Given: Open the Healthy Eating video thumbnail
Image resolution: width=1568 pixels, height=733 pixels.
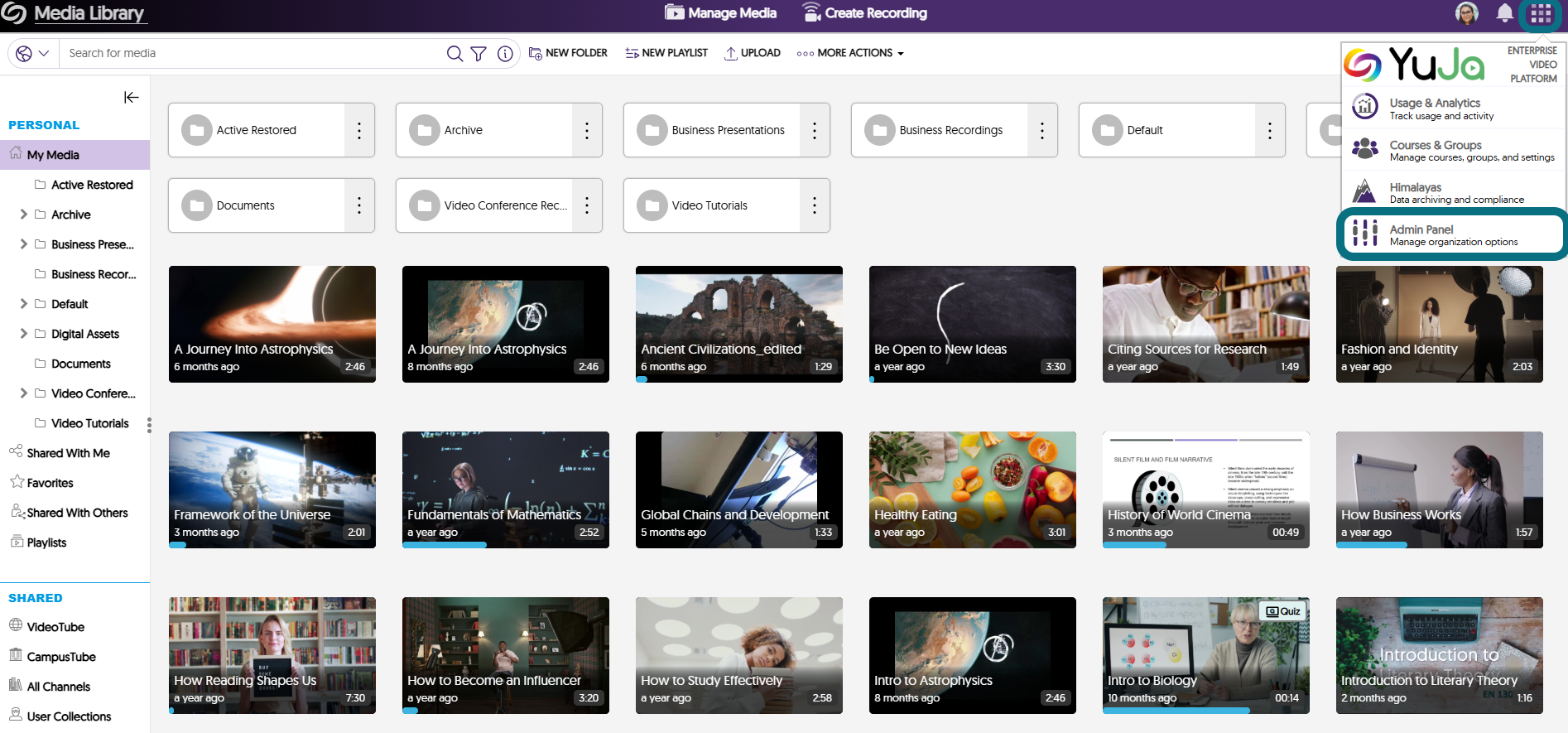Looking at the screenshot, I should point(973,489).
